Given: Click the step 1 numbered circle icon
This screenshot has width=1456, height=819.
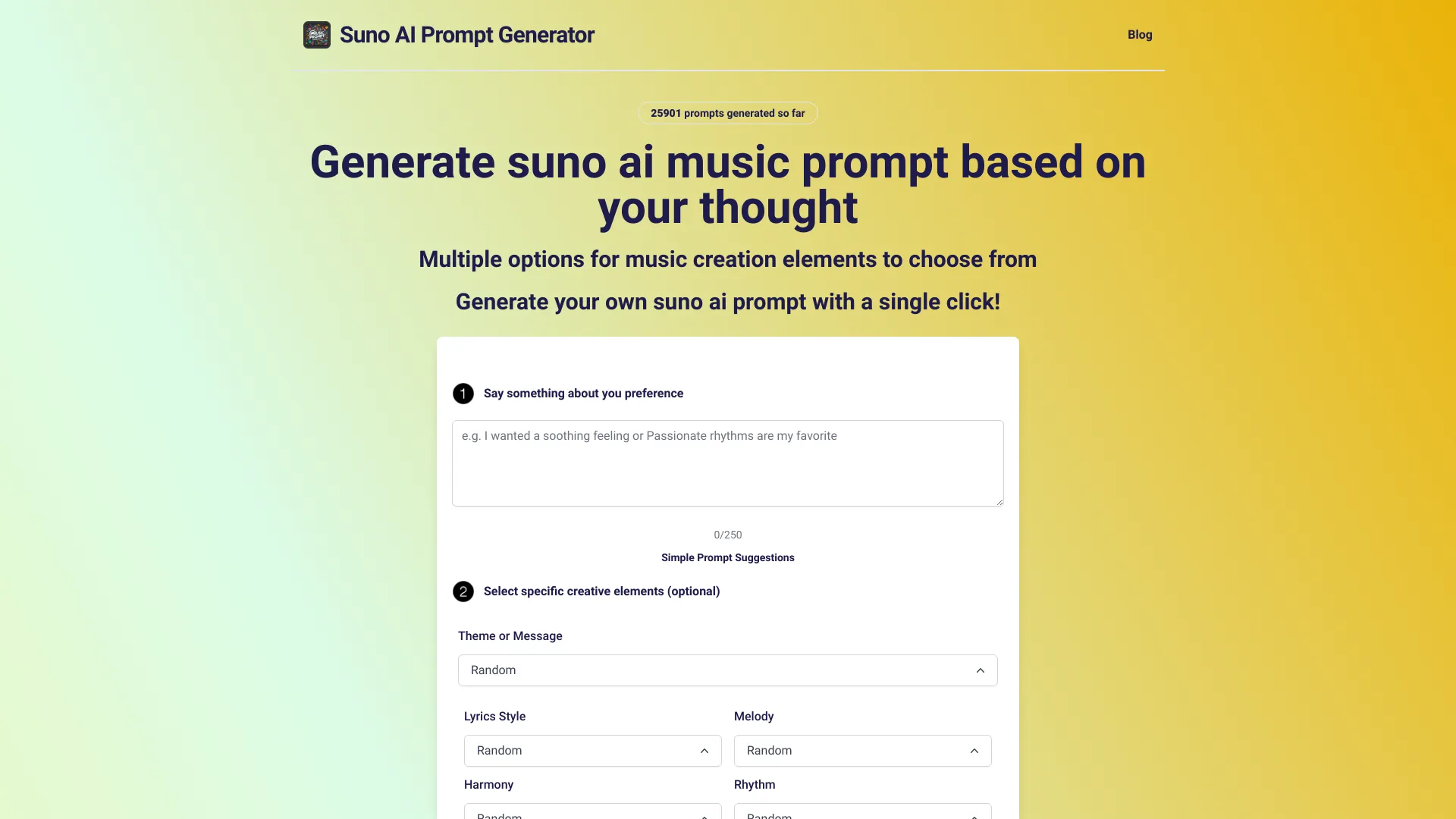Looking at the screenshot, I should (x=463, y=393).
